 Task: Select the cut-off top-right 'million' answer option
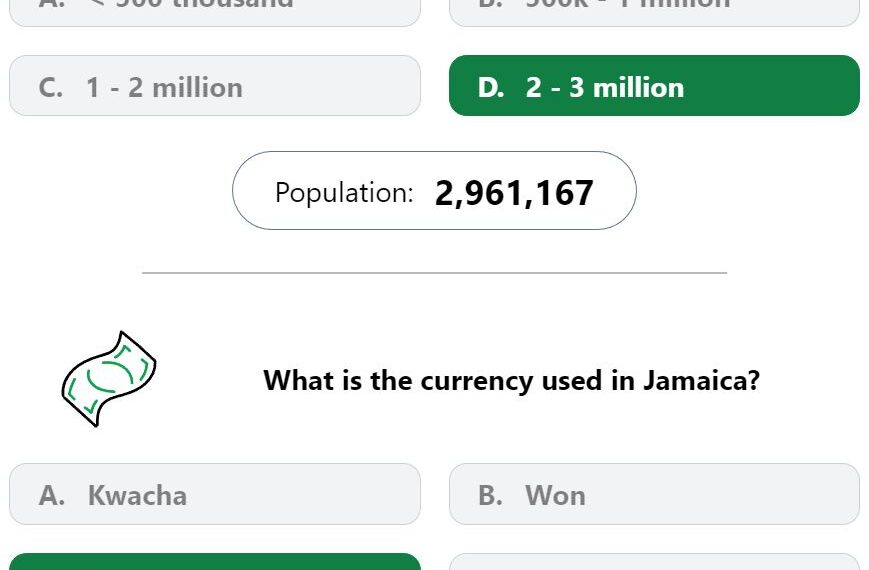tap(654, 13)
